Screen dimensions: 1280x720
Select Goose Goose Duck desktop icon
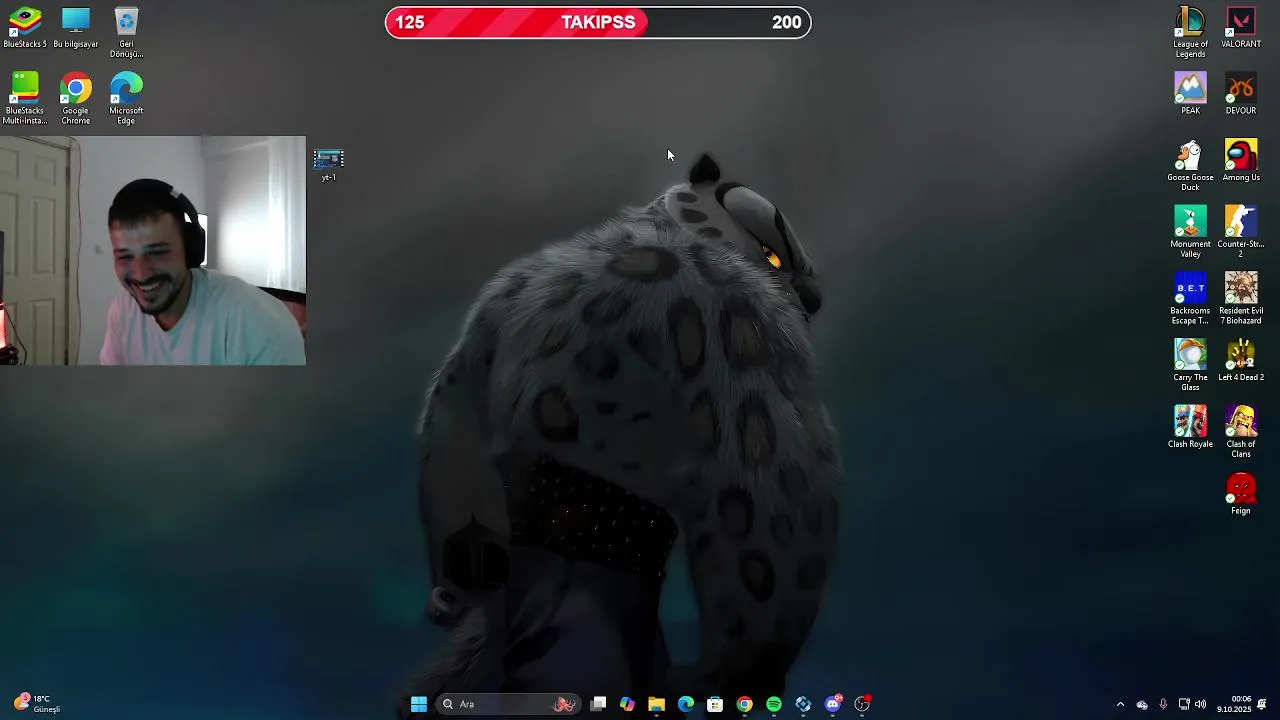(x=1190, y=166)
